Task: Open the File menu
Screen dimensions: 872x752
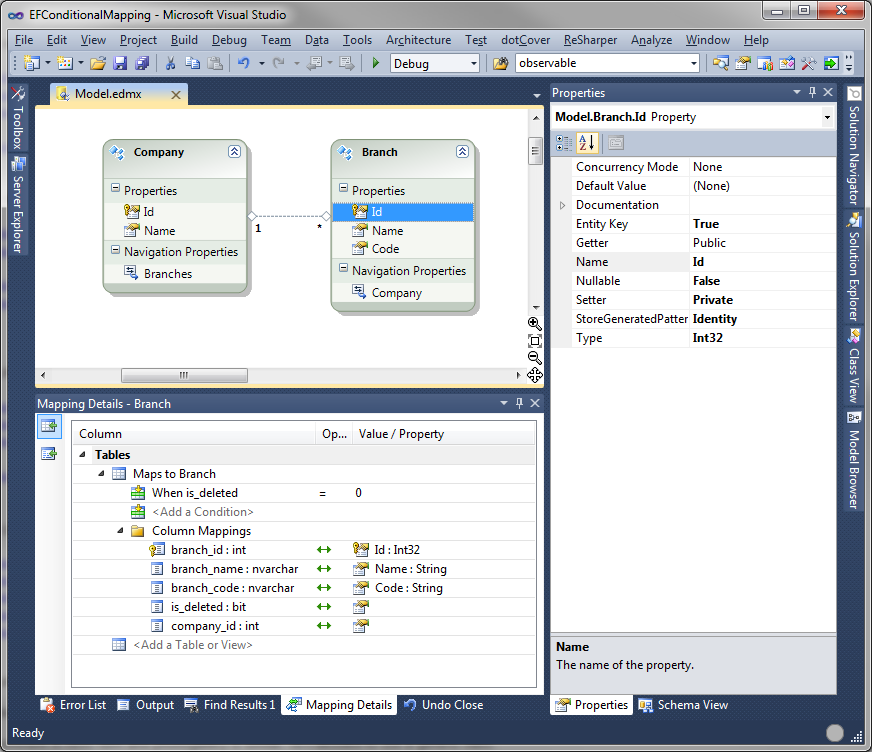Action: (x=24, y=40)
